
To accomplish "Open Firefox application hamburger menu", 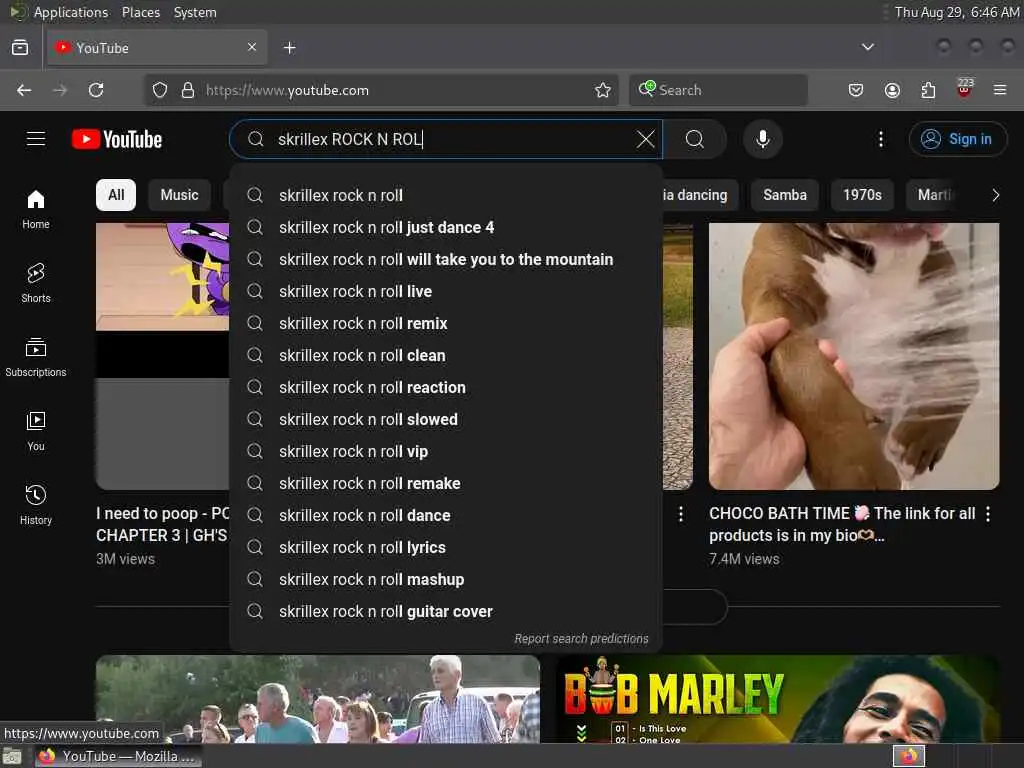I will click(1000, 90).
